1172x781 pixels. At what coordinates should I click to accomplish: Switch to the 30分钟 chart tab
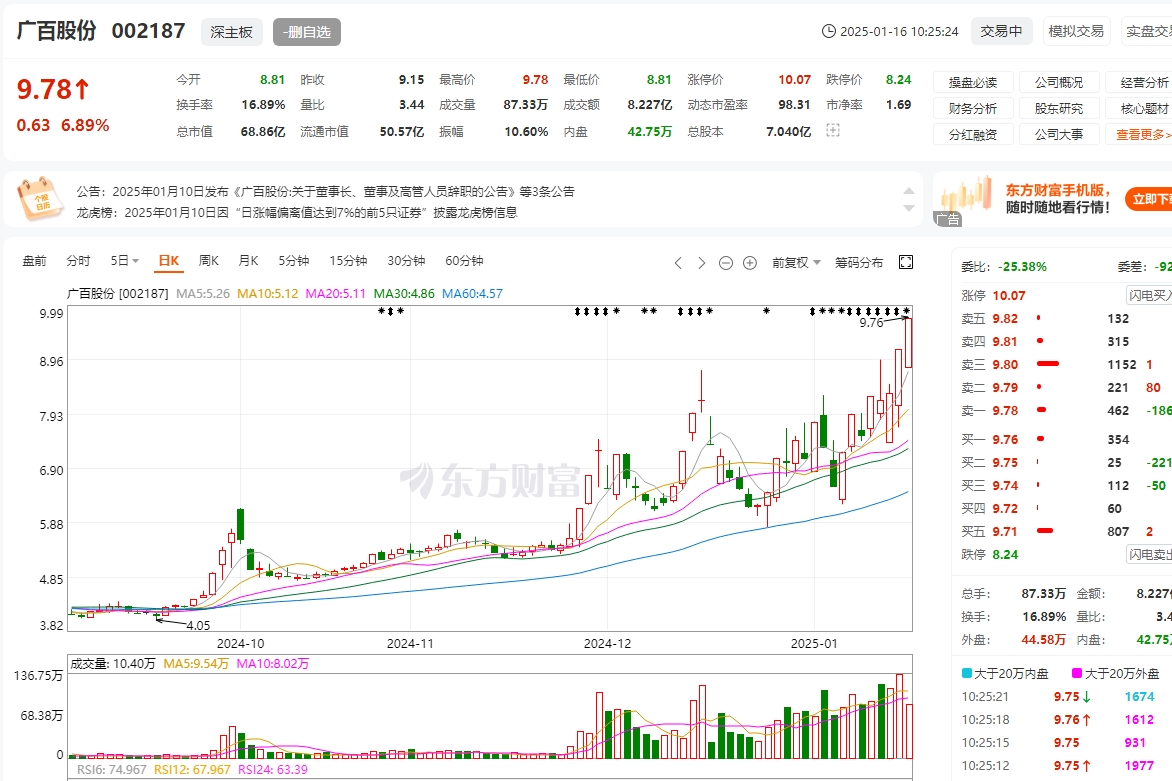click(406, 261)
